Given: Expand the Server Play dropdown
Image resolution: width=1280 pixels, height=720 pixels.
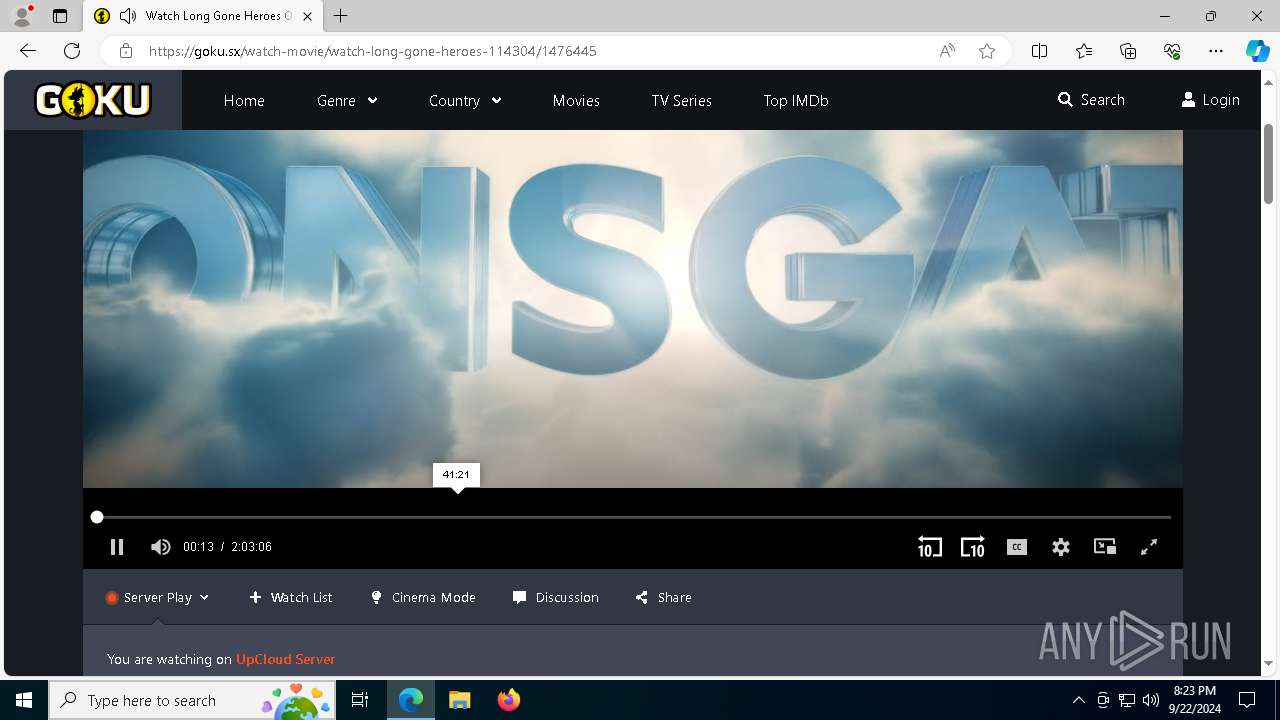Looking at the screenshot, I should pyautogui.click(x=158, y=598).
